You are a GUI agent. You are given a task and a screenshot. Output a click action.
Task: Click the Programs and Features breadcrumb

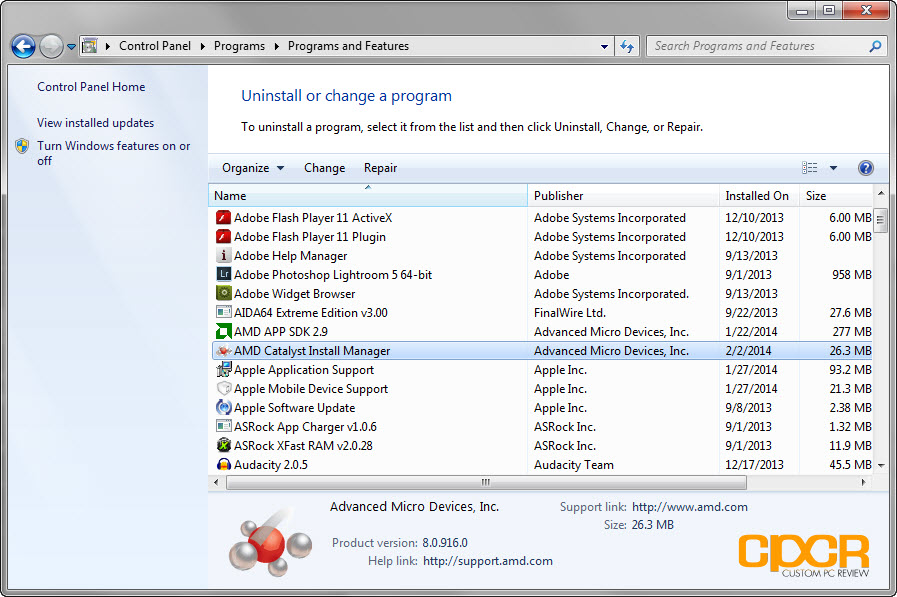point(348,46)
